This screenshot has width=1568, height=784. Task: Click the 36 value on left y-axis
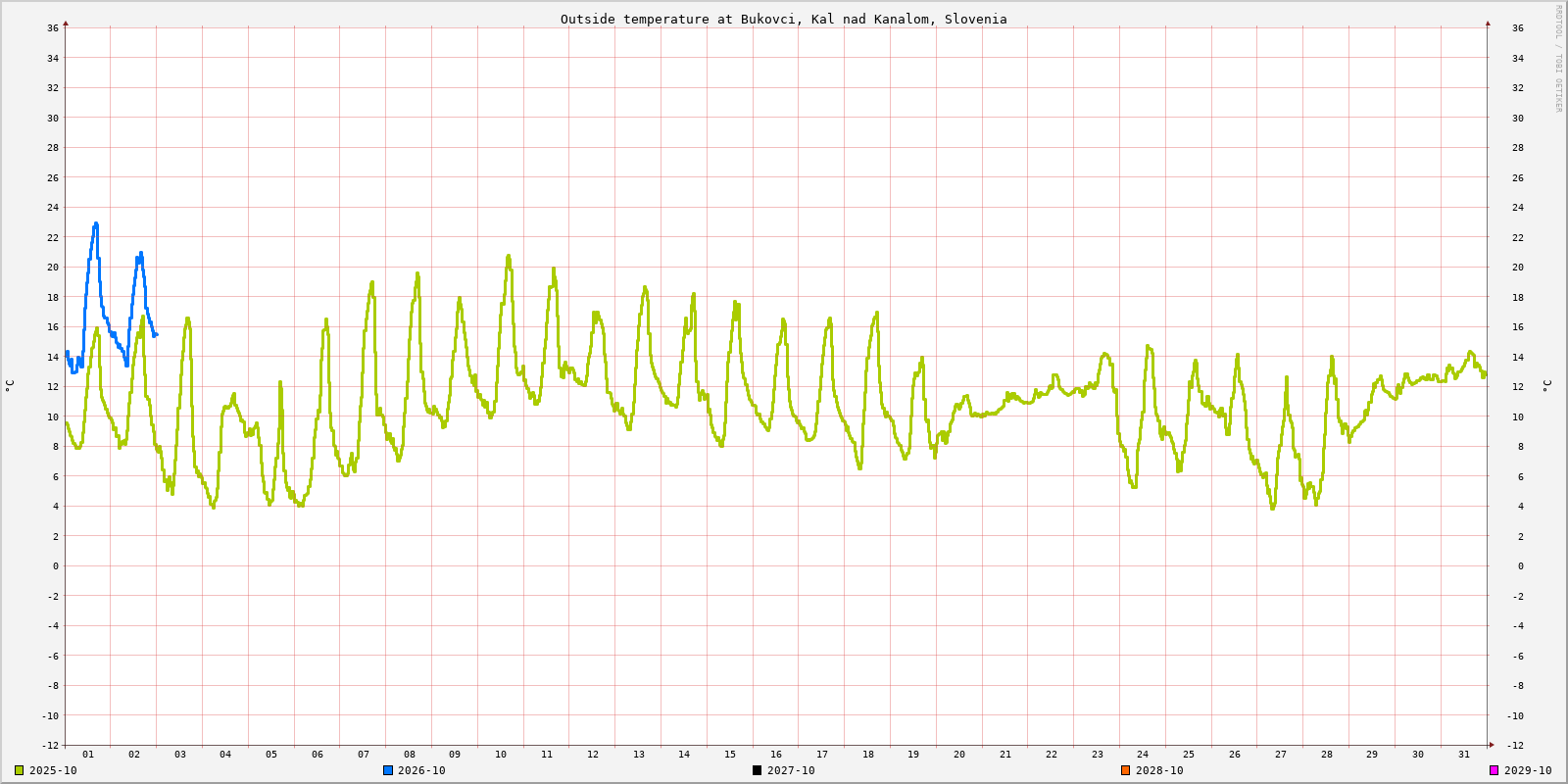coord(53,28)
